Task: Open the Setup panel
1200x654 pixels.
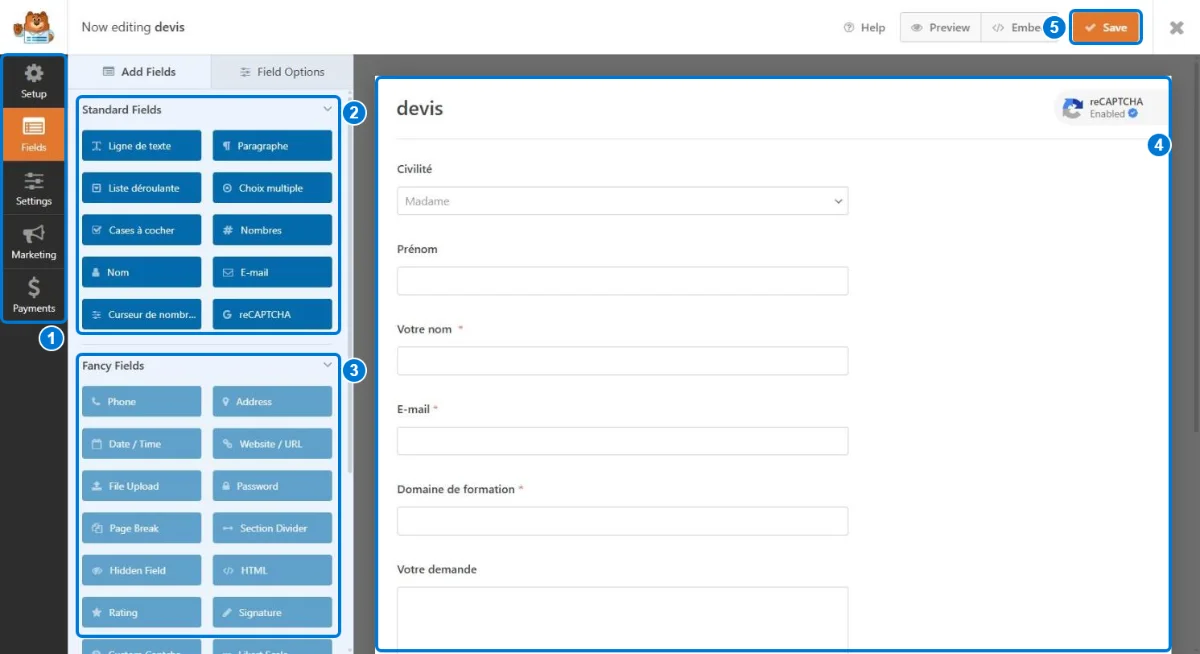Action: (34, 81)
